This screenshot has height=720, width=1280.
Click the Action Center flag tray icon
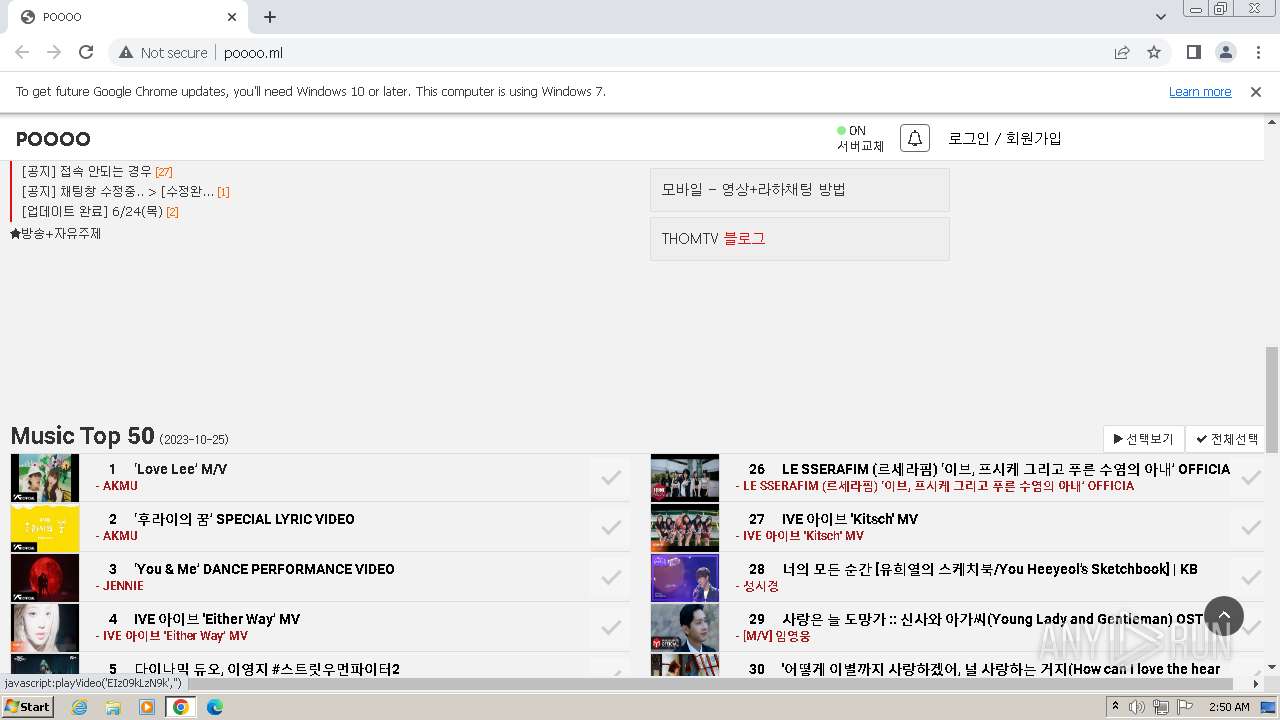1184,707
